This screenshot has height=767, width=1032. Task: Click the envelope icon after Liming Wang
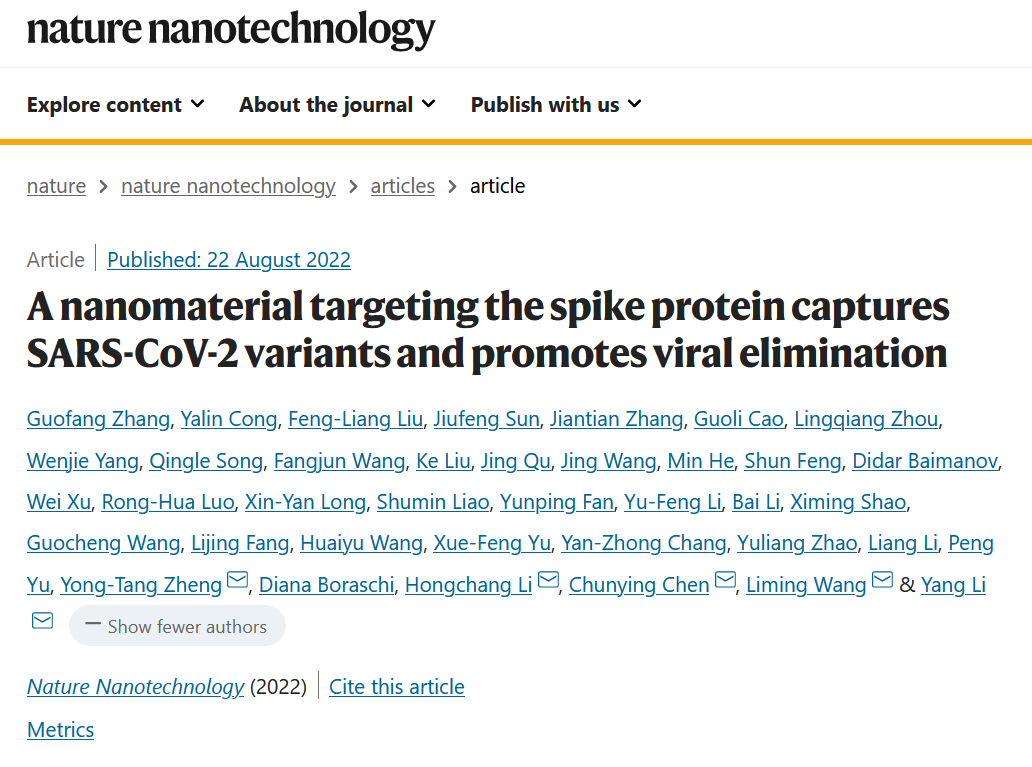pyautogui.click(x=882, y=581)
